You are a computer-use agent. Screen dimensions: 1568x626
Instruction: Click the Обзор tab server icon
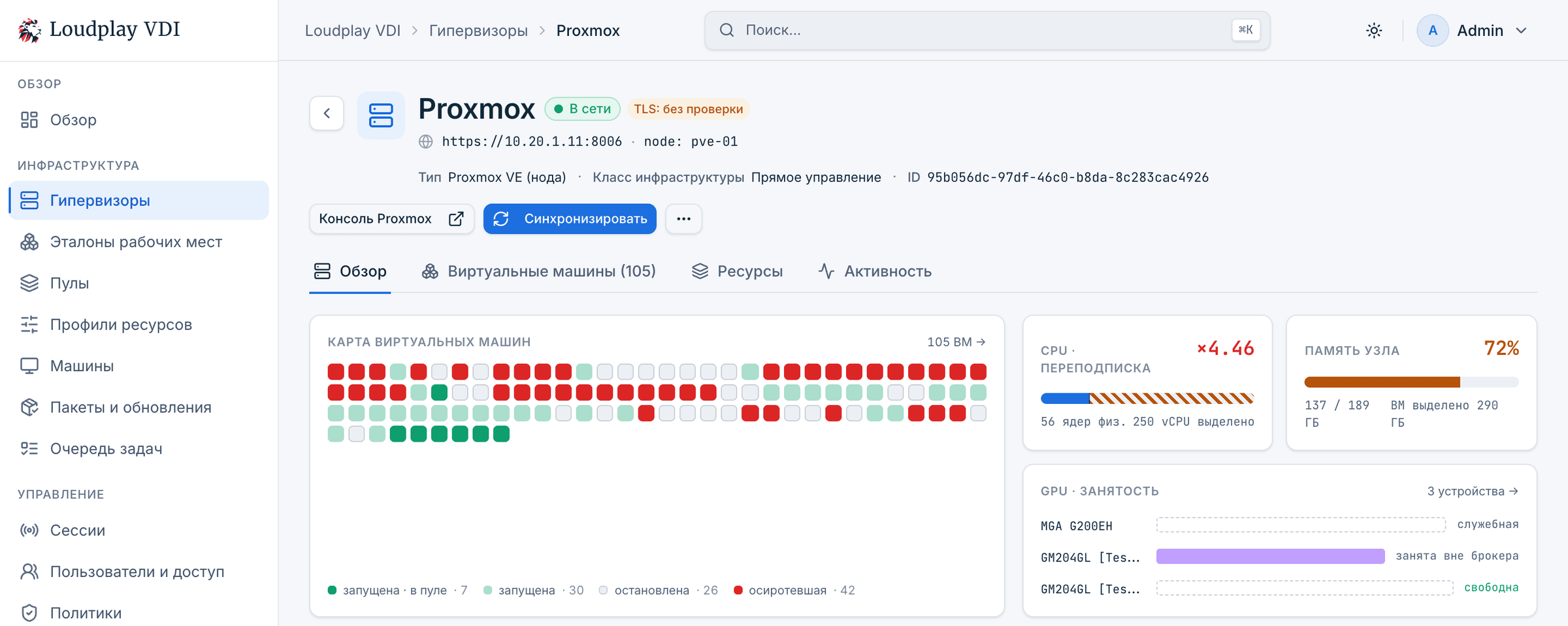pos(322,271)
